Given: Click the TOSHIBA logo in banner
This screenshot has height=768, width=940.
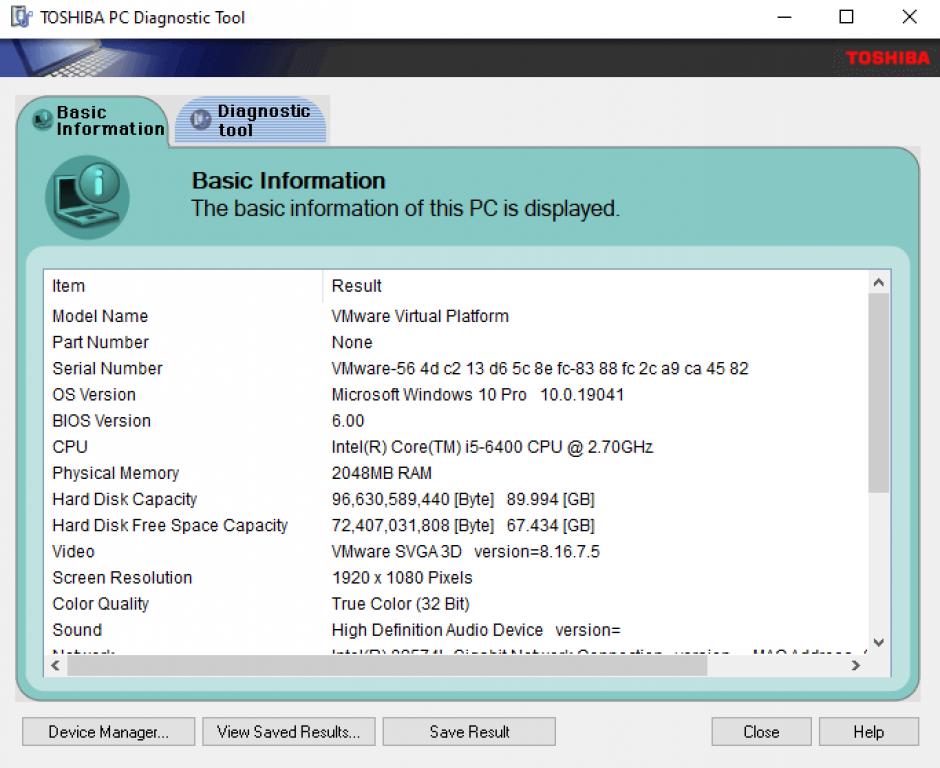Looking at the screenshot, I should [x=887, y=58].
